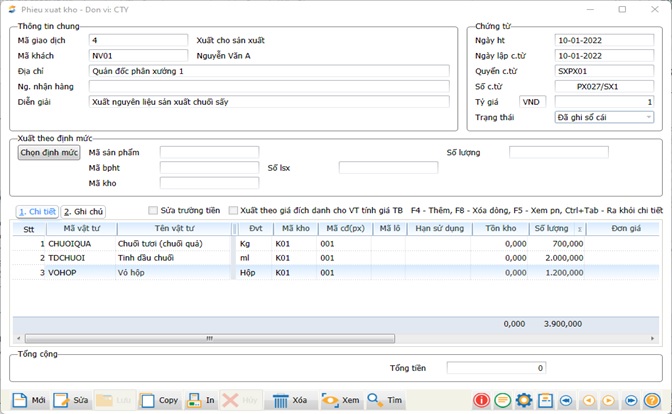This screenshot has width=672, height=414.
Task: Toggle Xuất theo giá đích danh checkbox
Action: 234,211
